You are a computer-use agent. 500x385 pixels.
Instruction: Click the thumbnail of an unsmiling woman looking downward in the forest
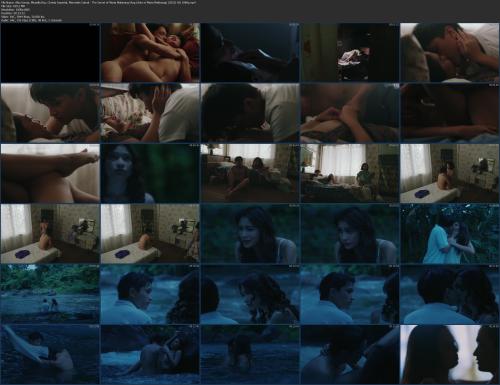point(350,234)
